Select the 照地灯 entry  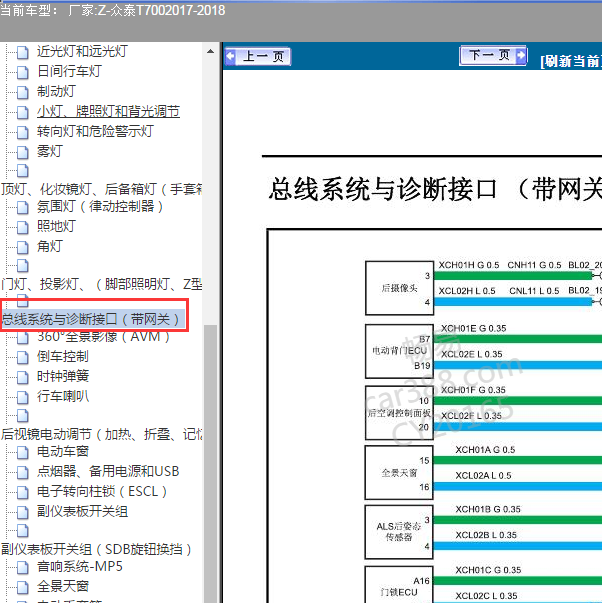pyautogui.click(x=56, y=226)
